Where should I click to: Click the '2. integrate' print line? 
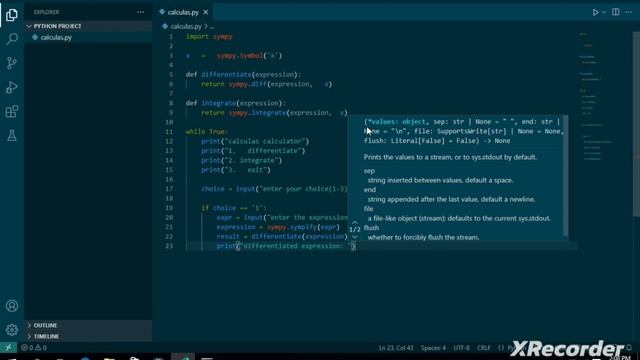(x=242, y=160)
